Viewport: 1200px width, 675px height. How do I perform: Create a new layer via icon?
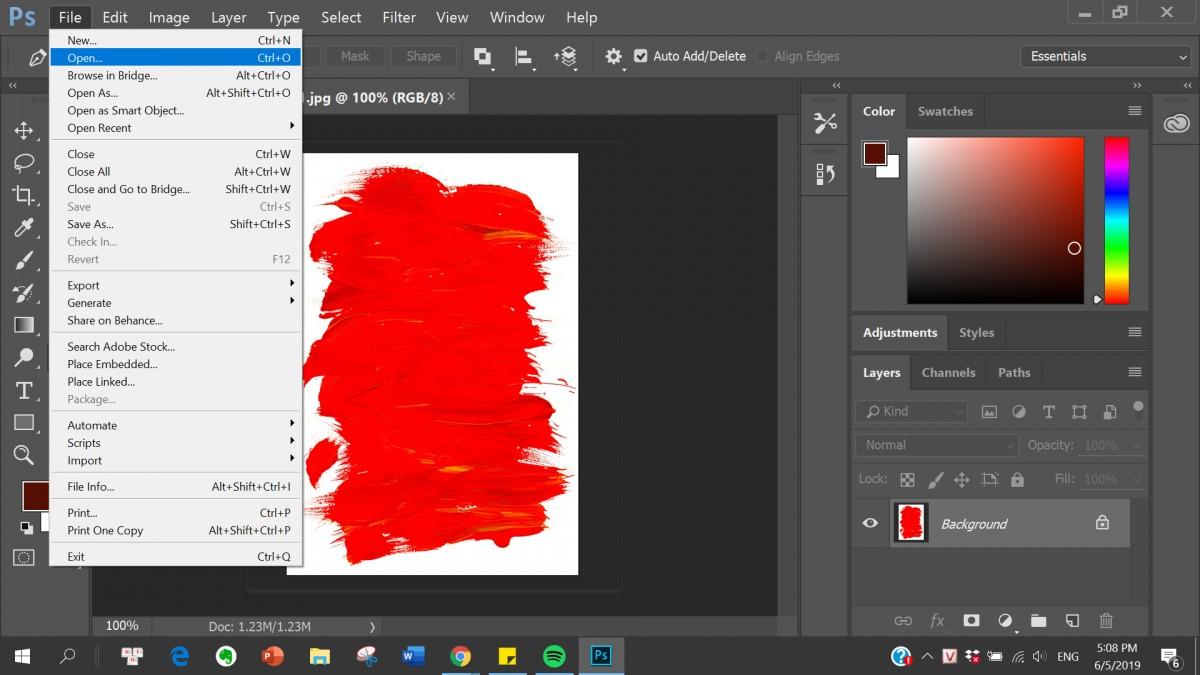click(x=1072, y=621)
